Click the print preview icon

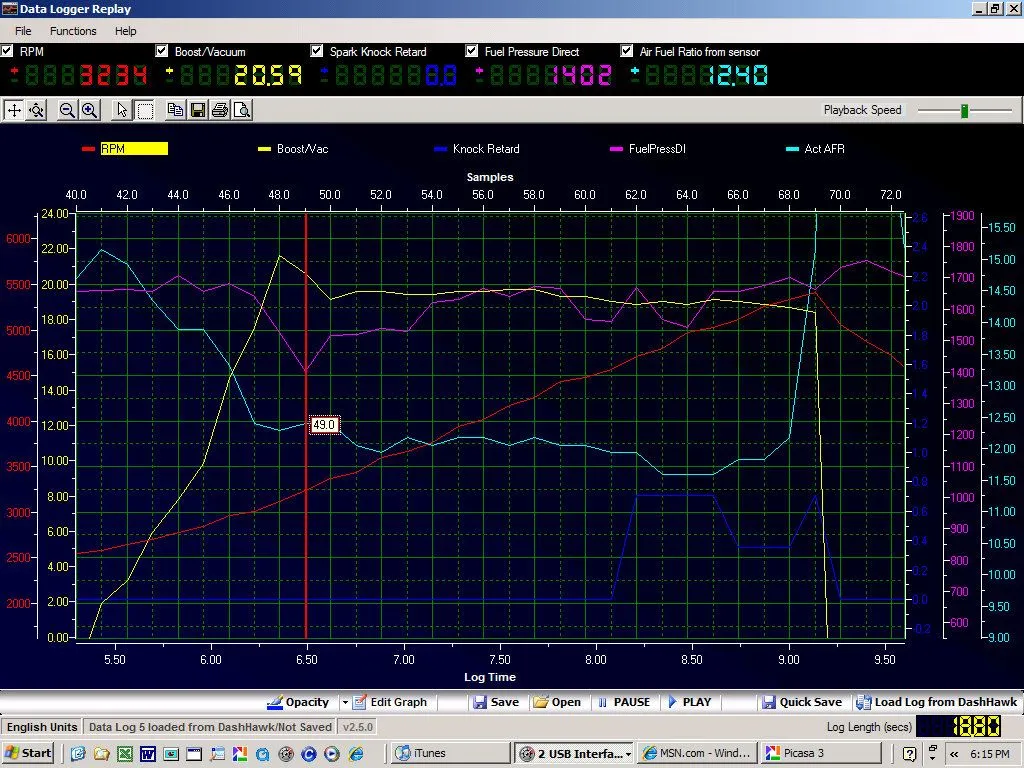pos(241,110)
